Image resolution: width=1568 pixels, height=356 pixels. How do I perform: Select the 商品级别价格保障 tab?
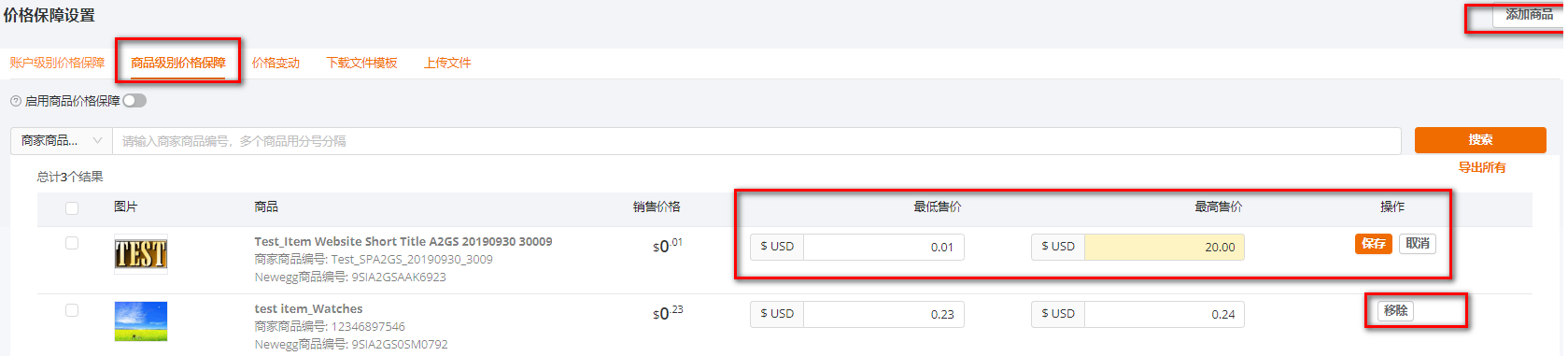coord(178,63)
